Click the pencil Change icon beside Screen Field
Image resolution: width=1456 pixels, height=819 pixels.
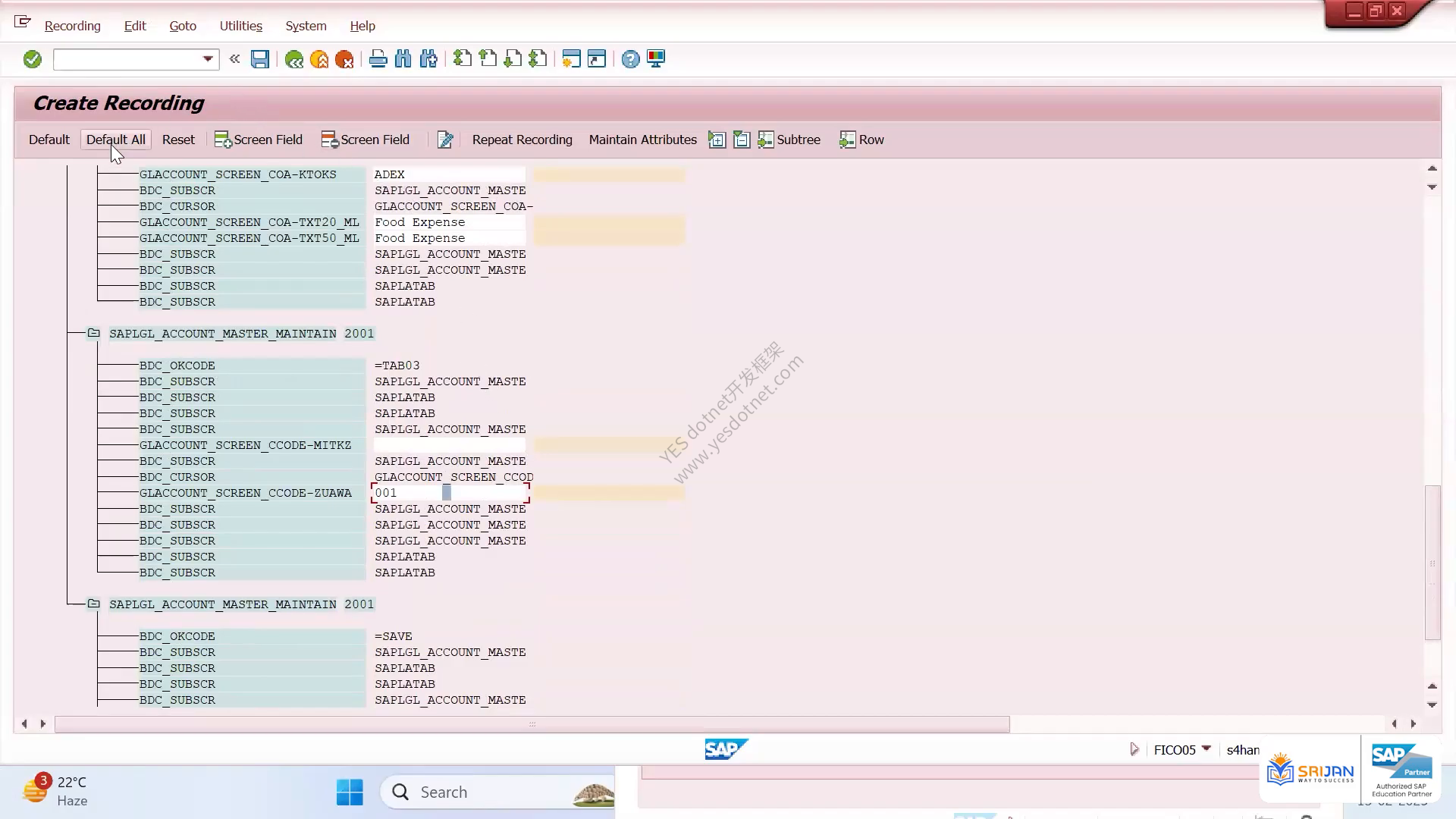[x=445, y=140]
